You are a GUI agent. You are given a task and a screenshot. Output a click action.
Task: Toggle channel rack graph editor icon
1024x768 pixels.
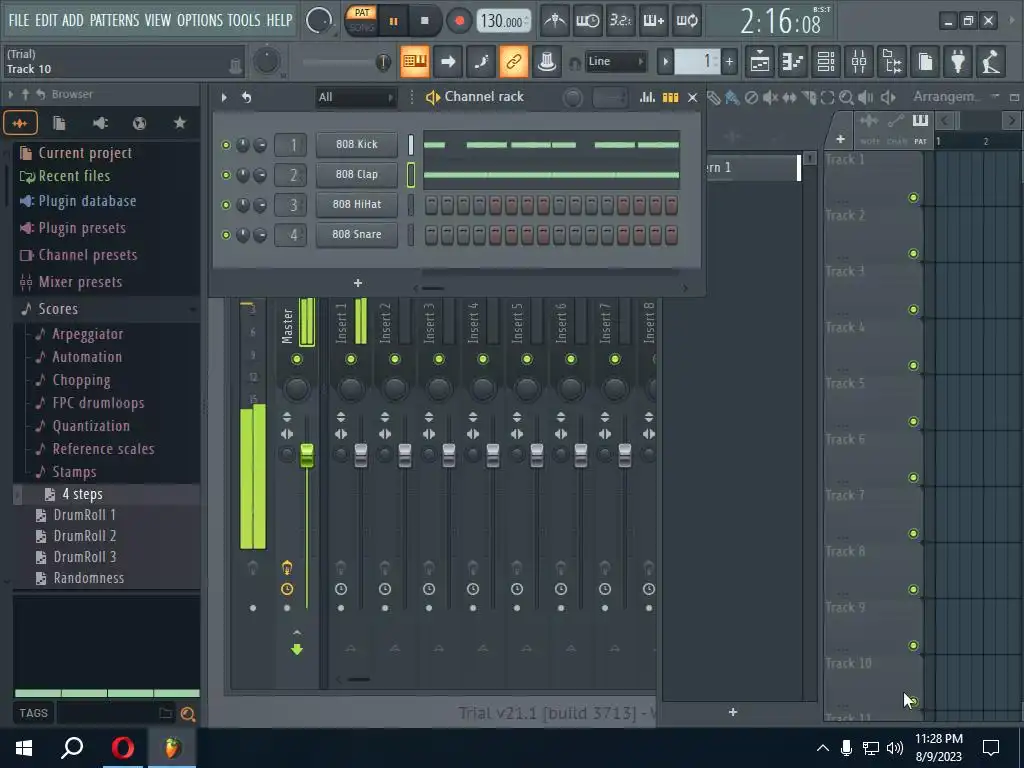(647, 97)
